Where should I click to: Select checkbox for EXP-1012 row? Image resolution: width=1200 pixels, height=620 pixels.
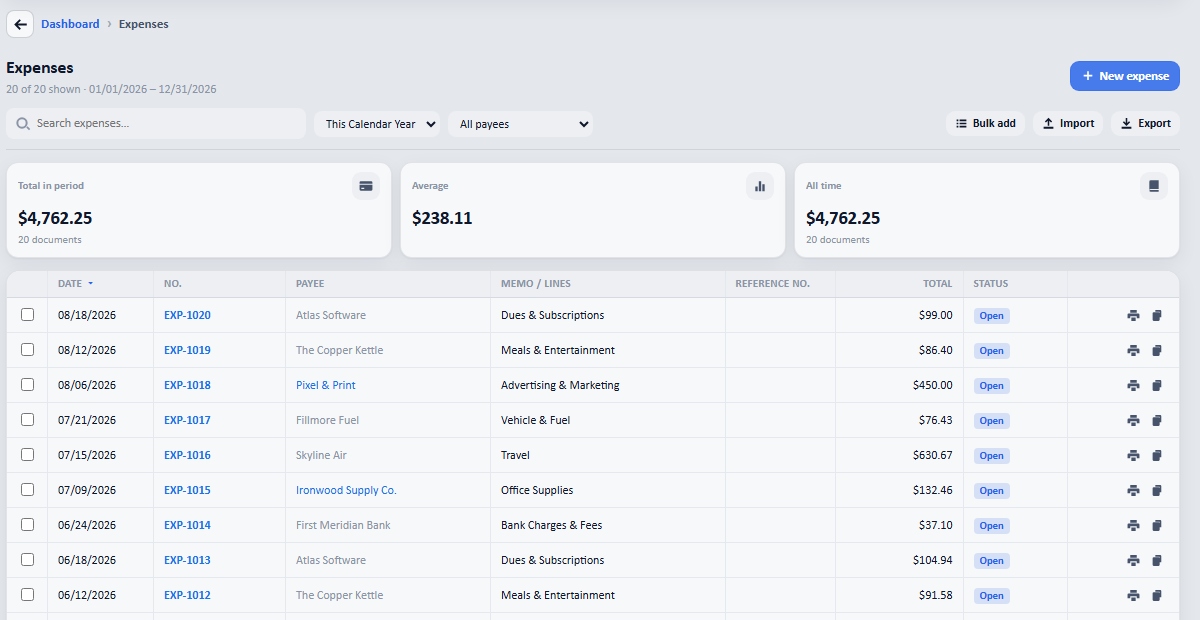click(27, 594)
